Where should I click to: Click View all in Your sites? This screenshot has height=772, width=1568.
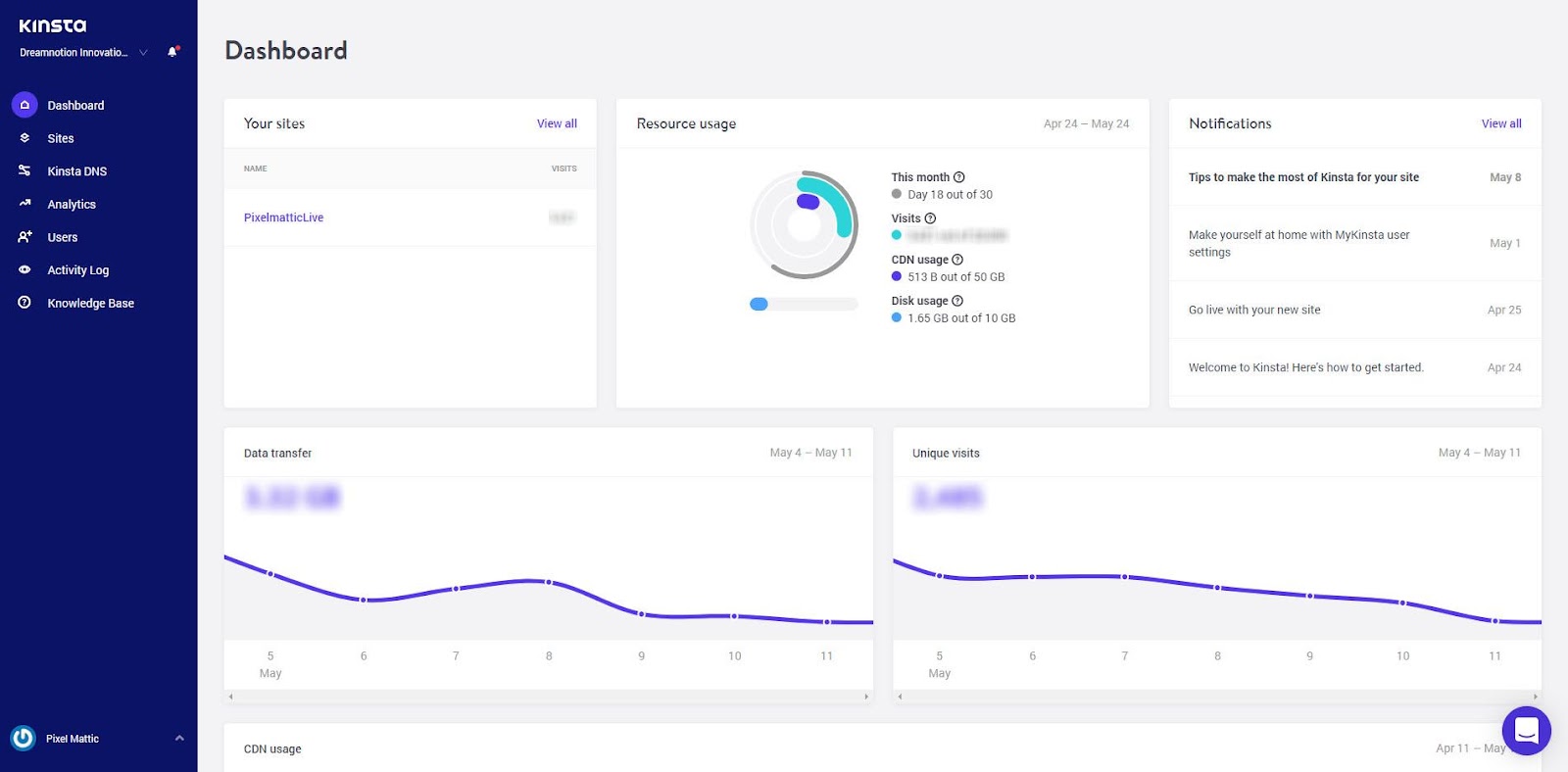point(557,123)
